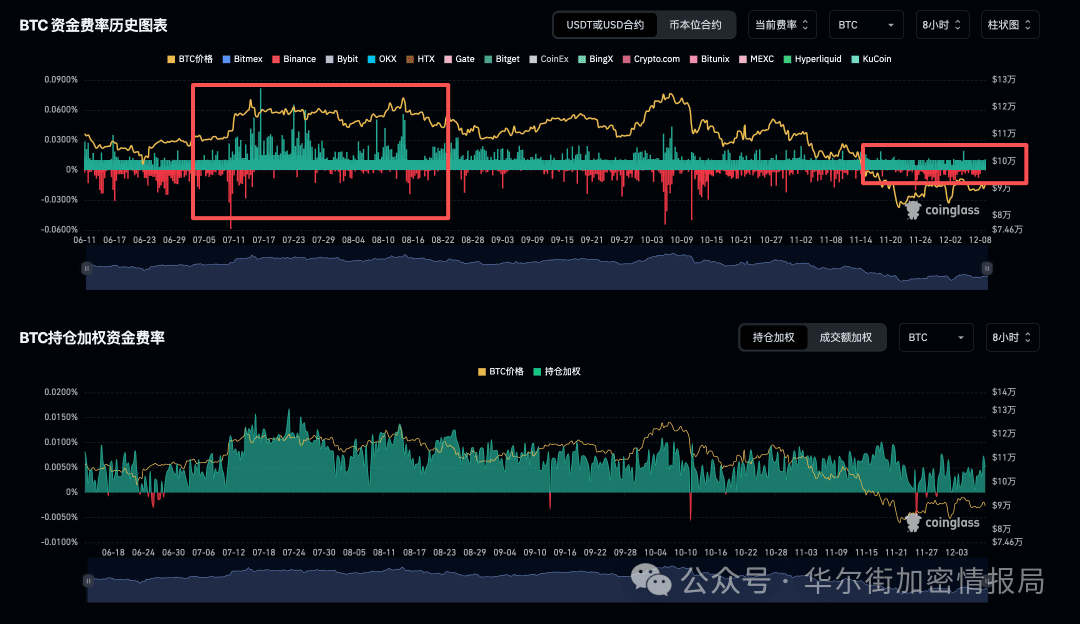The width and height of the screenshot is (1080, 624).
Task: Toggle MEXC legend series
Action: click(x=756, y=59)
